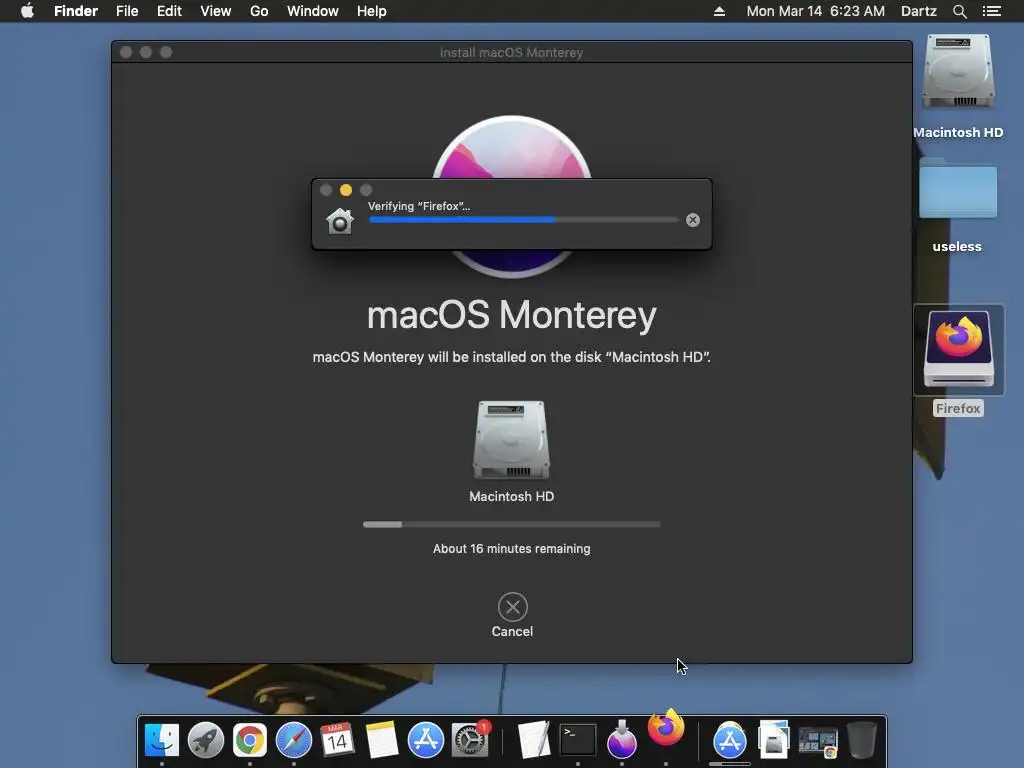
Task: Open System Preferences gear with badge
Action: click(x=470, y=741)
